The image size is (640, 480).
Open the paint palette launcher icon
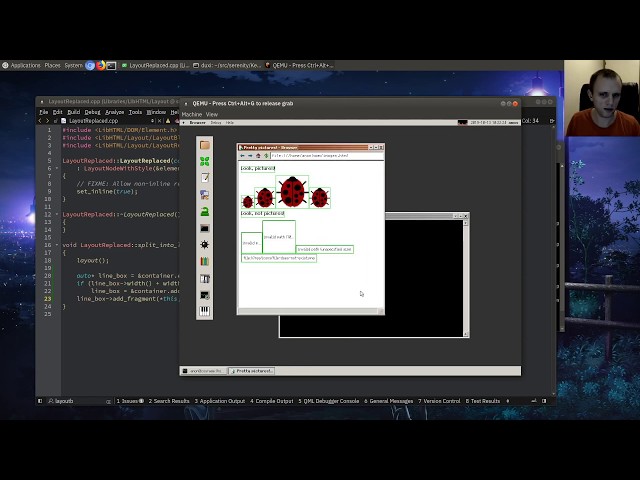coord(204,195)
